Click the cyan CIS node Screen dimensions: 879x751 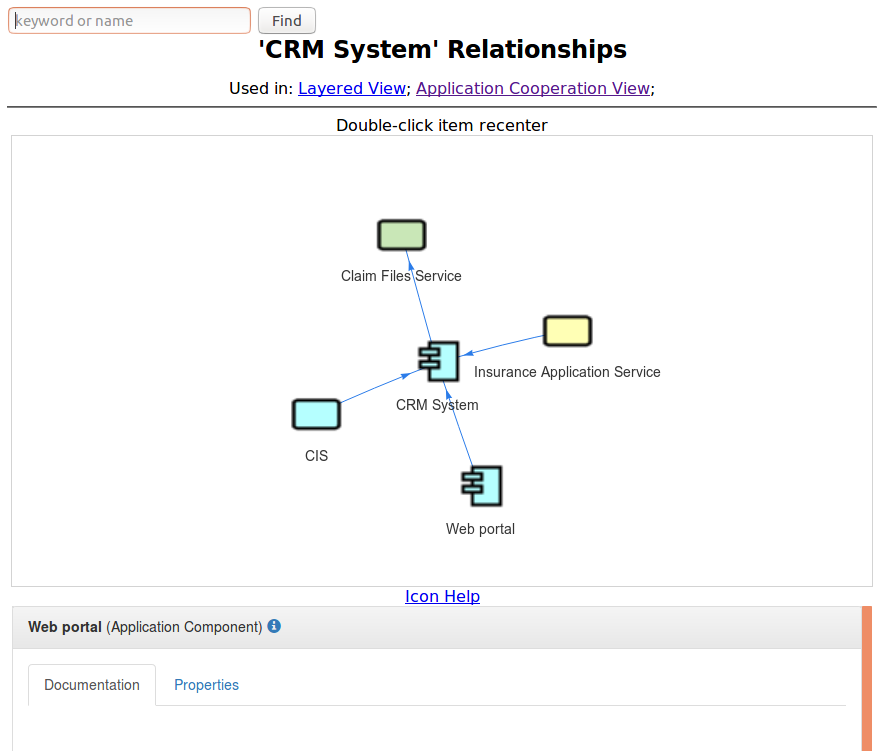click(x=316, y=414)
